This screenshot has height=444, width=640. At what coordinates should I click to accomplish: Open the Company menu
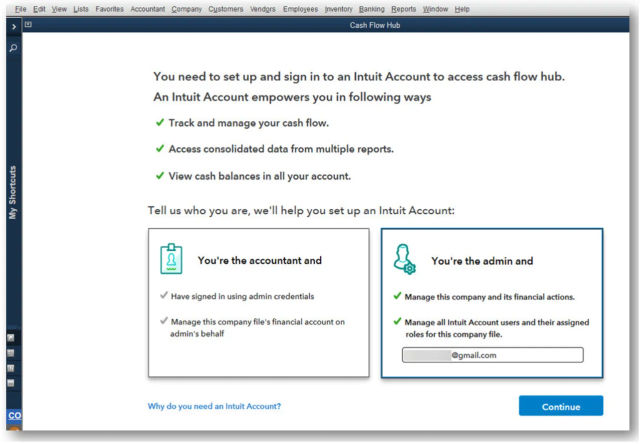(x=187, y=9)
